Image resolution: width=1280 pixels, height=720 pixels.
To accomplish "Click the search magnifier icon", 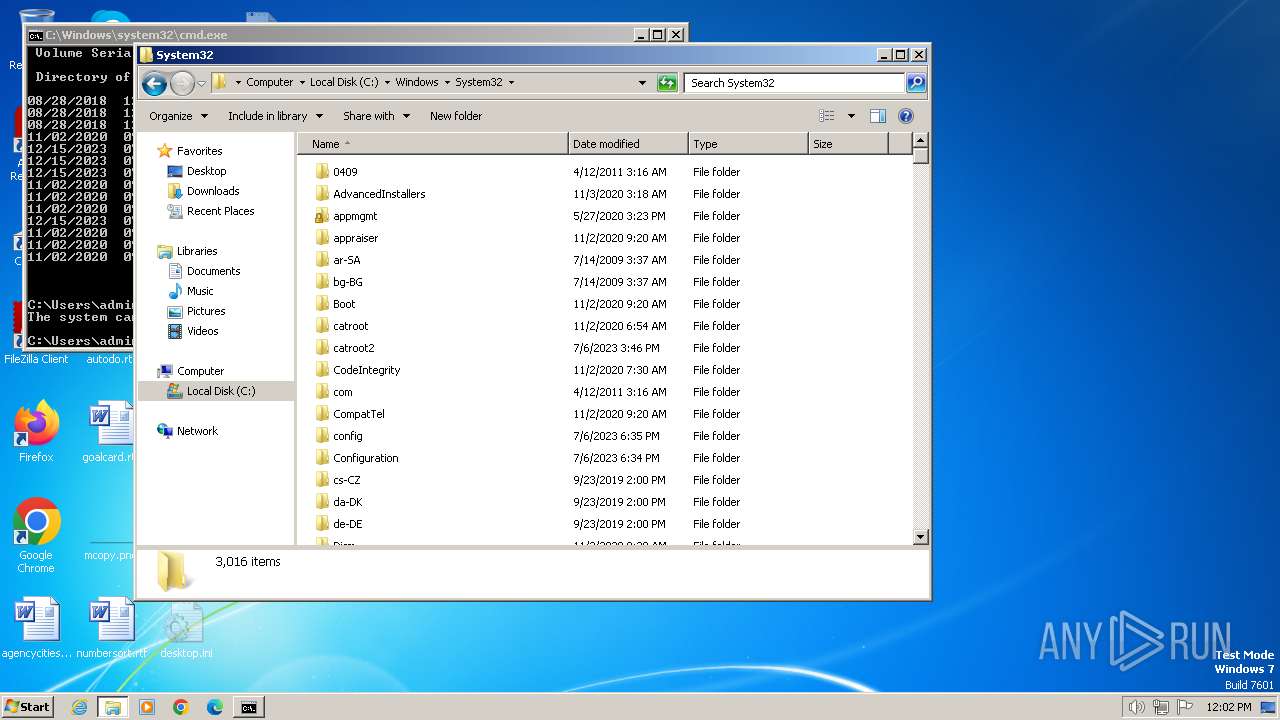I will [915, 83].
